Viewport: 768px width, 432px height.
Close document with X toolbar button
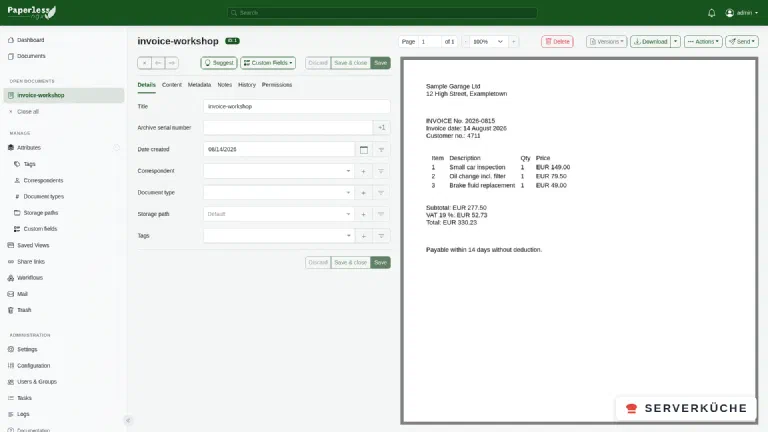coord(144,63)
